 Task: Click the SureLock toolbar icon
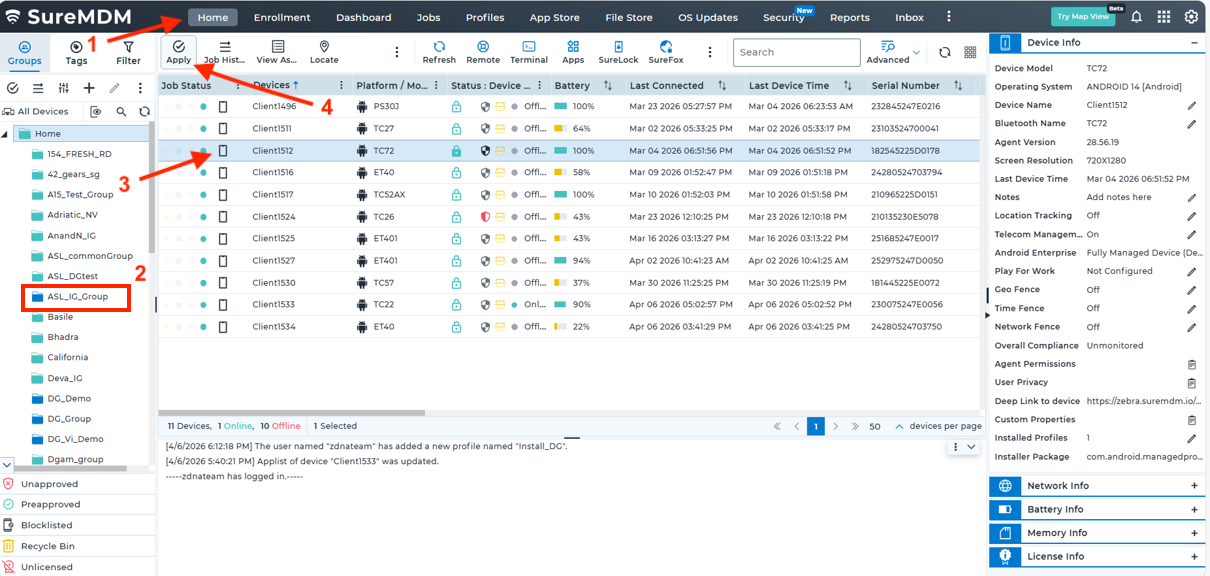pos(618,52)
